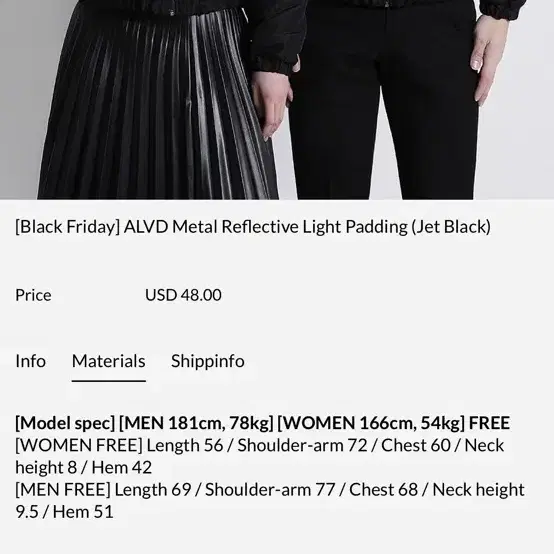Click the [Black Friday] tag in title
The height and width of the screenshot is (554, 554).
pyautogui.click(x=67, y=227)
